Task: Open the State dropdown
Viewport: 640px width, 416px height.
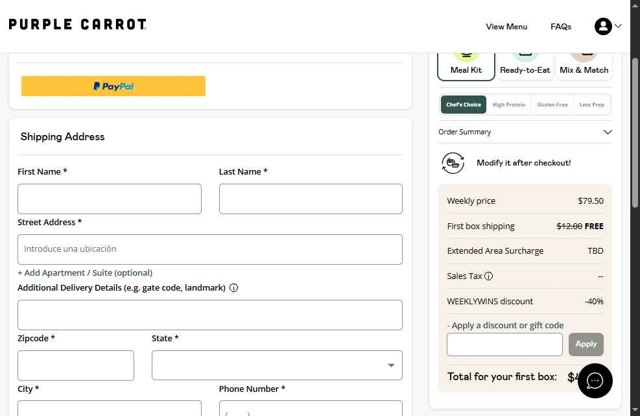Action: click(277, 365)
